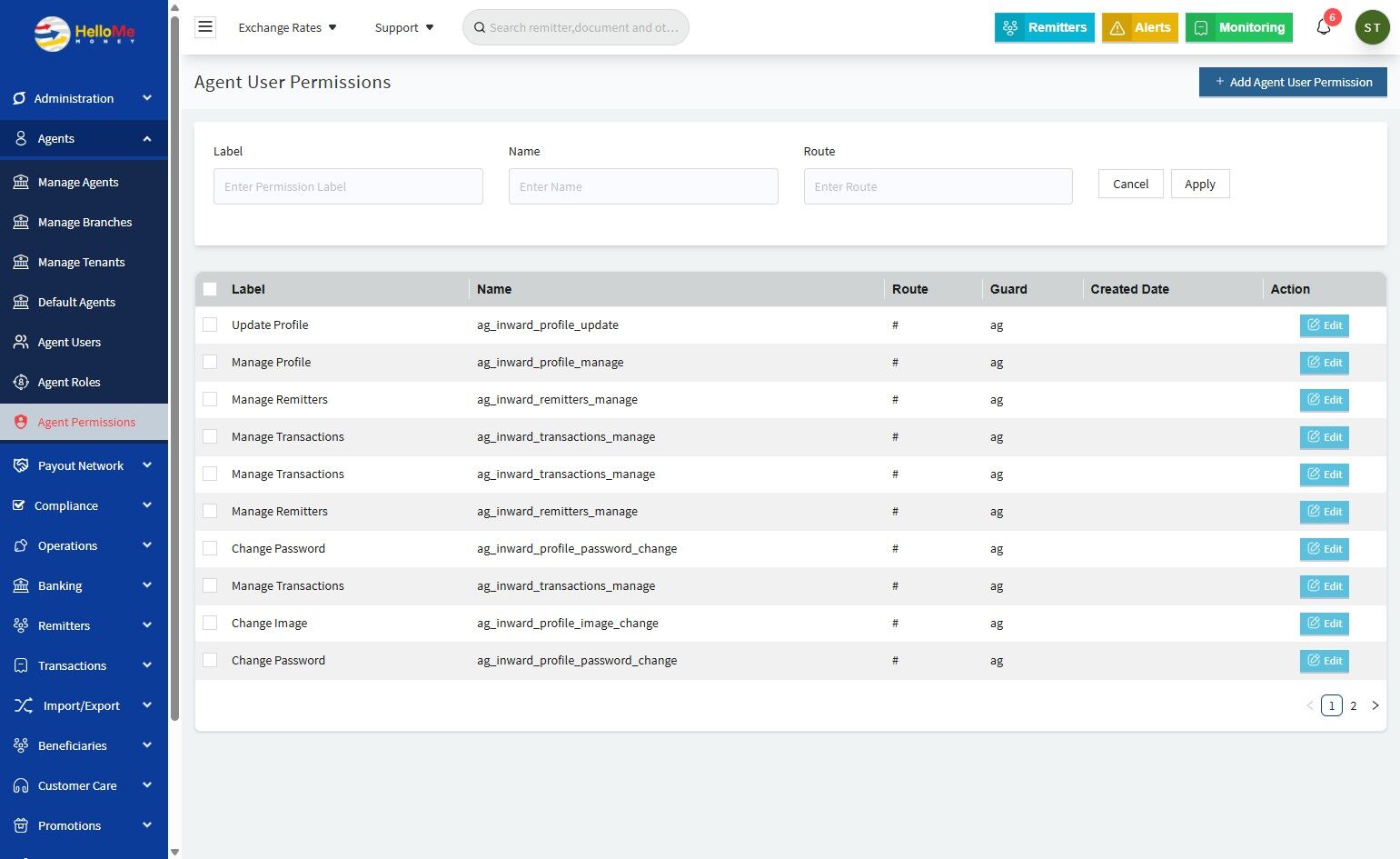
Task: Click the Customer Care headset icon
Action: pyautogui.click(x=21, y=785)
